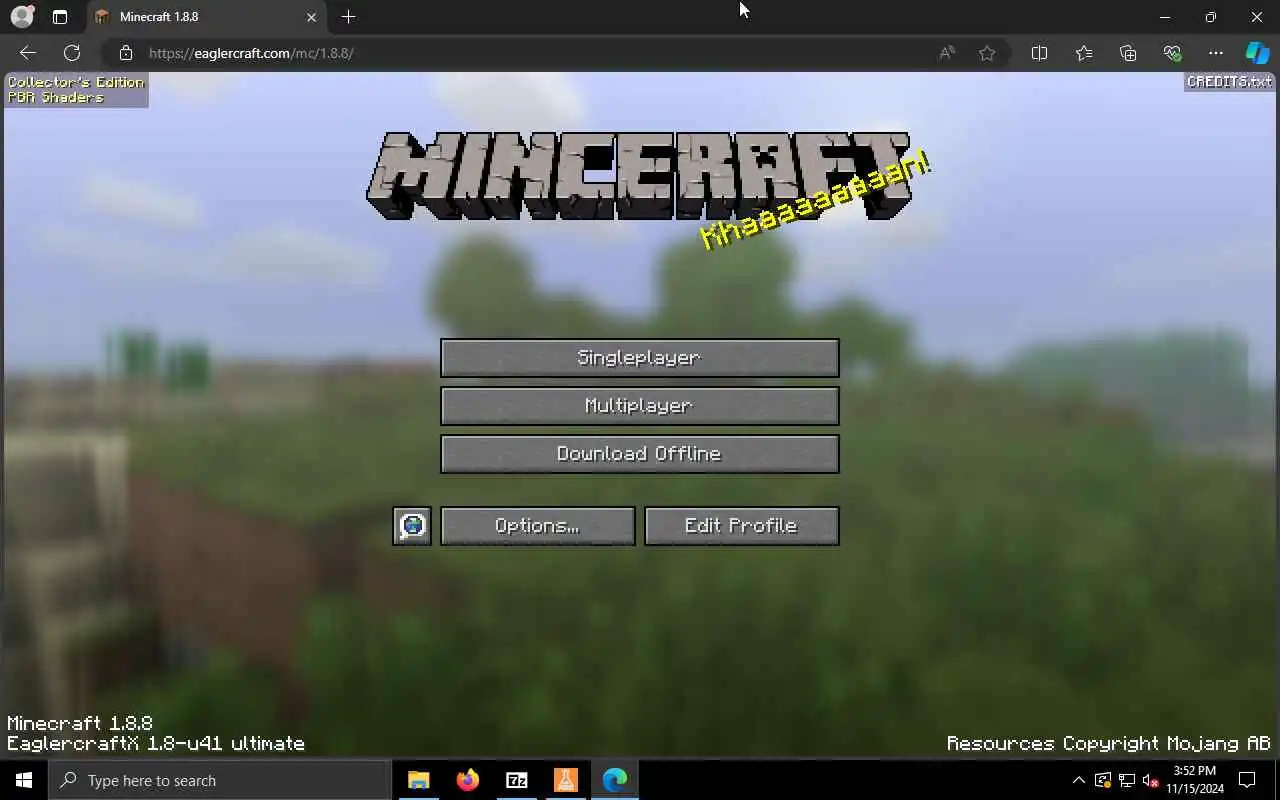1280x800 pixels.
Task: Open the notification center icon
Action: tap(1247, 780)
